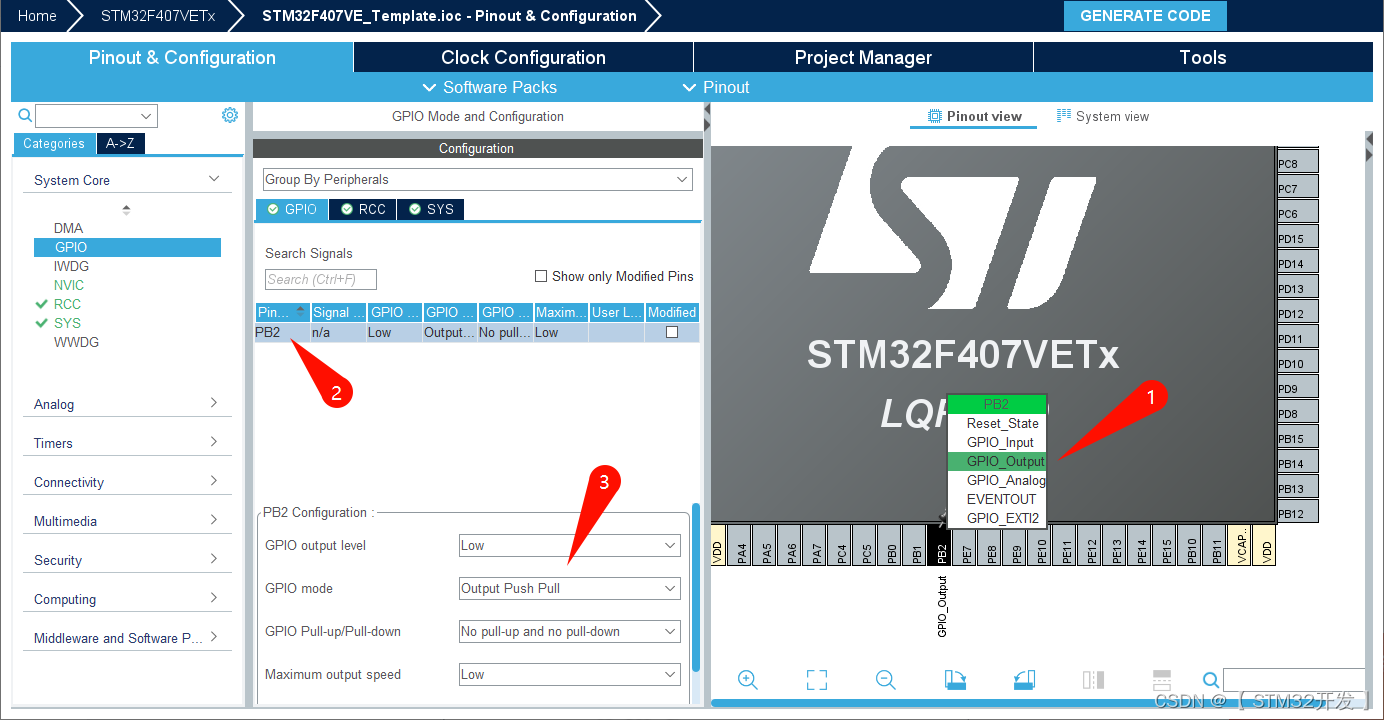Click the zoom in magnifier icon
1384x720 pixels.
click(747, 680)
